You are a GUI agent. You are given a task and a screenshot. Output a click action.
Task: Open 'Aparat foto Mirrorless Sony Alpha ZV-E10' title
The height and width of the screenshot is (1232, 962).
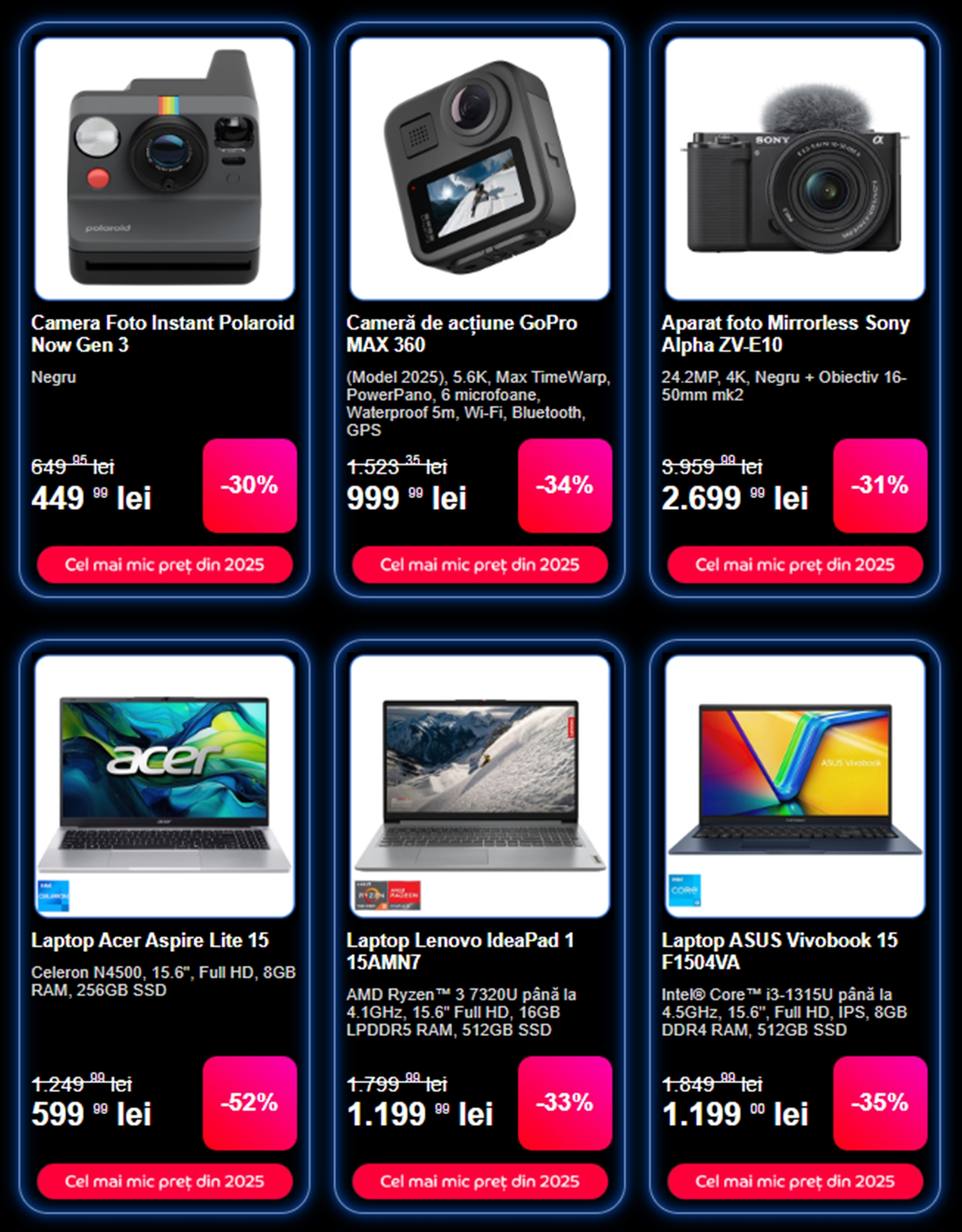pos(786,334)
